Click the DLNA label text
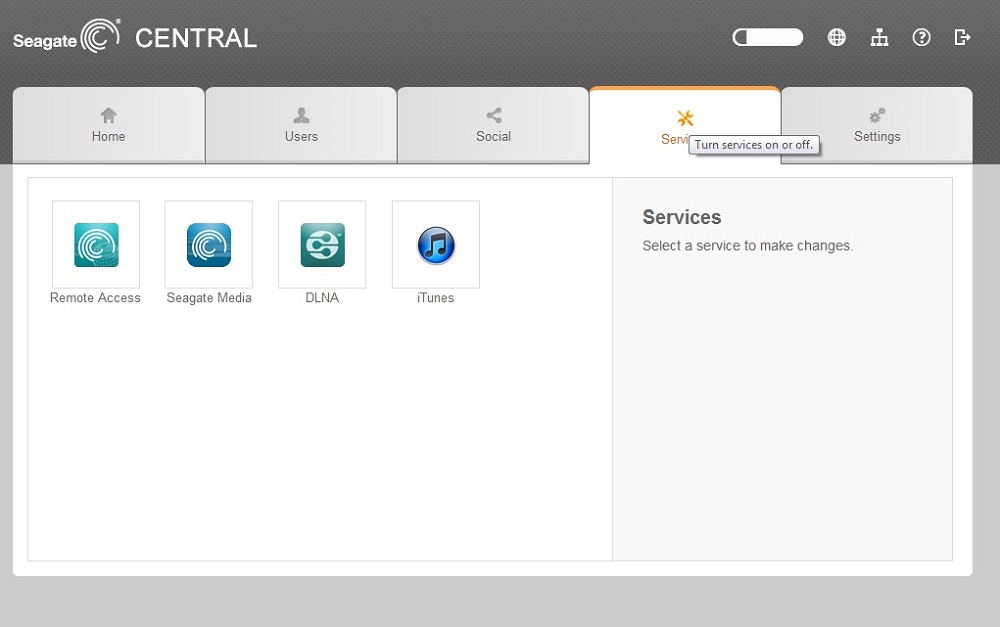The width and height of the screenshot is (1000, 627). click(x=322, y=298)
